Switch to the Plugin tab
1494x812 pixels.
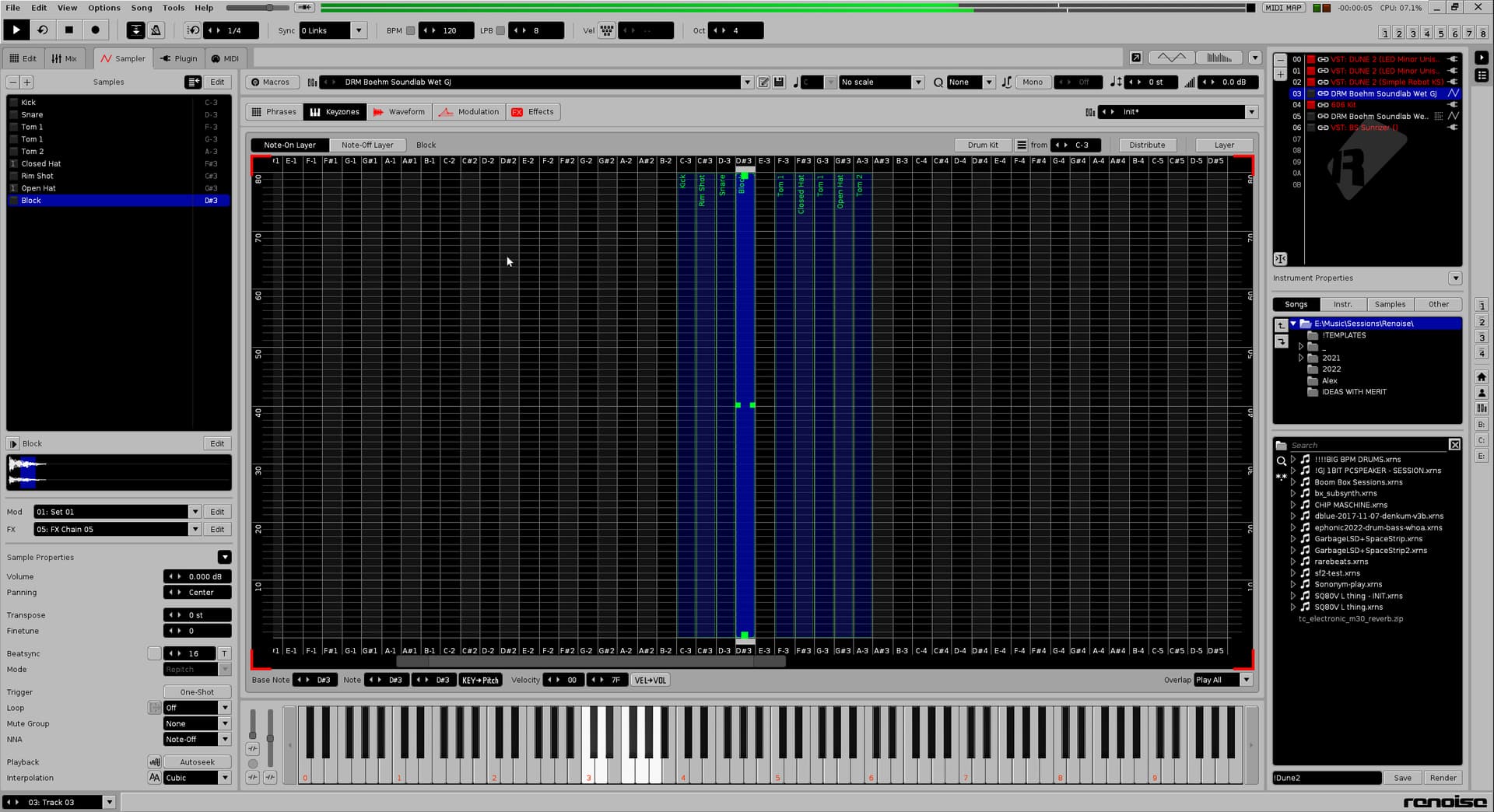pyautogui.click(x=178, y=58)
